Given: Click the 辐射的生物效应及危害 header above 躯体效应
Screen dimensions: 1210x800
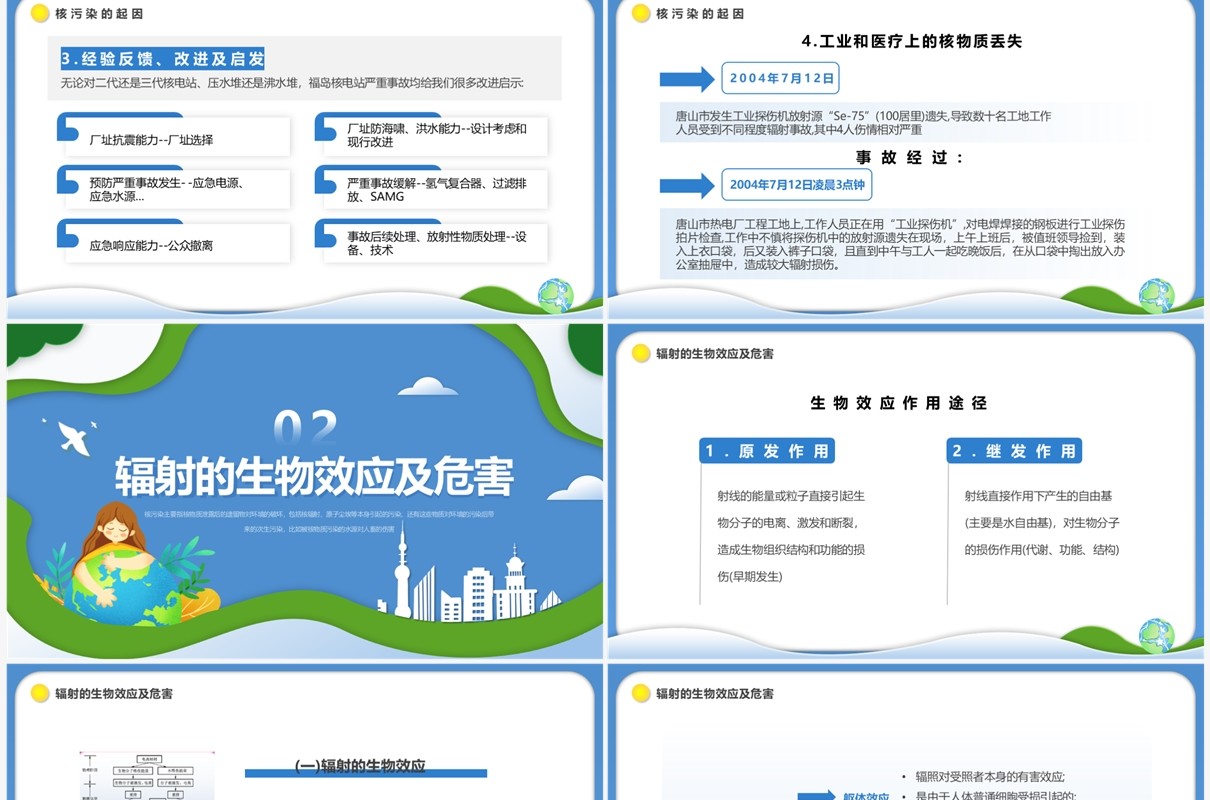Looking at the screenshot, I should [715, 693].
